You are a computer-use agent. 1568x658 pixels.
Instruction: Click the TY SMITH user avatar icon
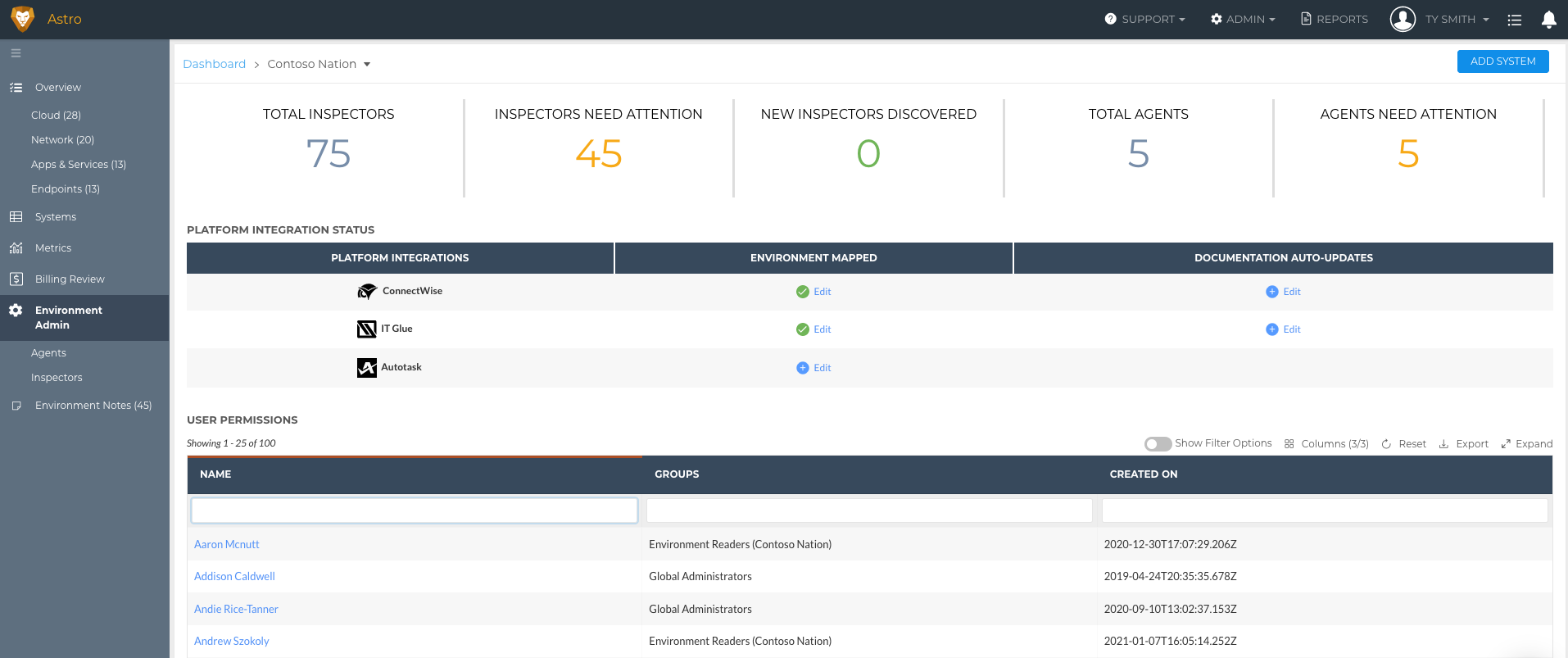tap(1403, 19)
